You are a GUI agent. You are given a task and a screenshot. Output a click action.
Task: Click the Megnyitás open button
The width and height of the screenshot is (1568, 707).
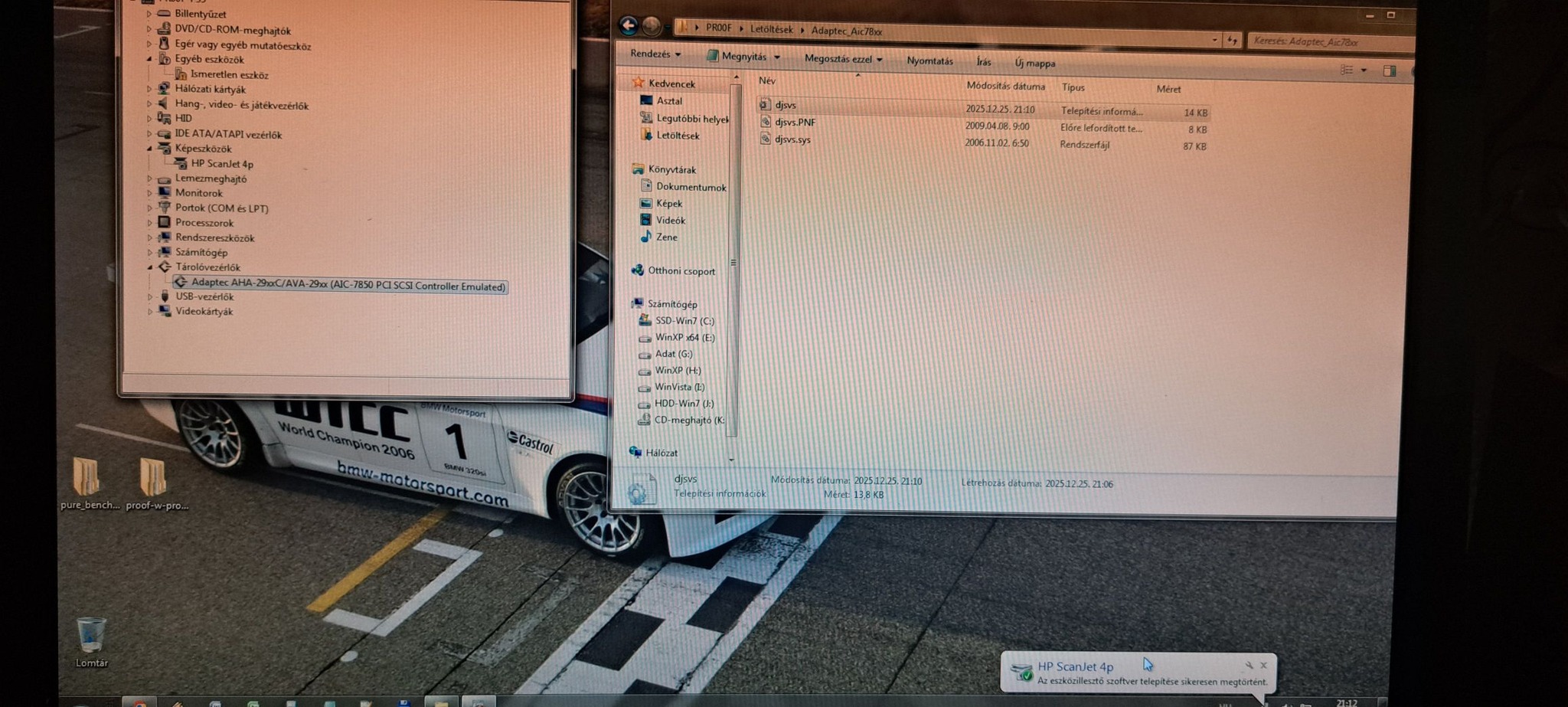click(736, 56)
